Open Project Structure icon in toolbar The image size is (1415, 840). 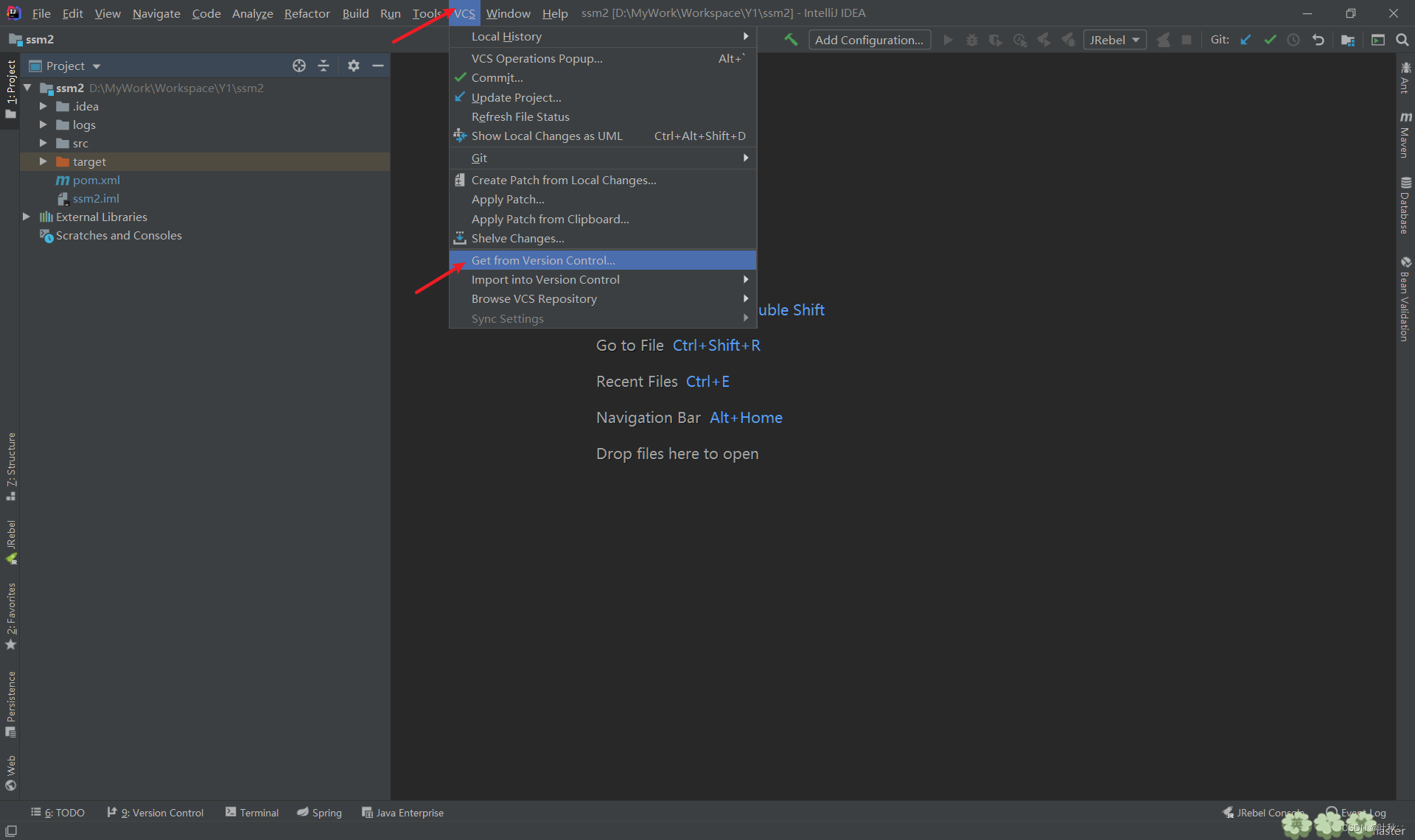[1348, 40]
